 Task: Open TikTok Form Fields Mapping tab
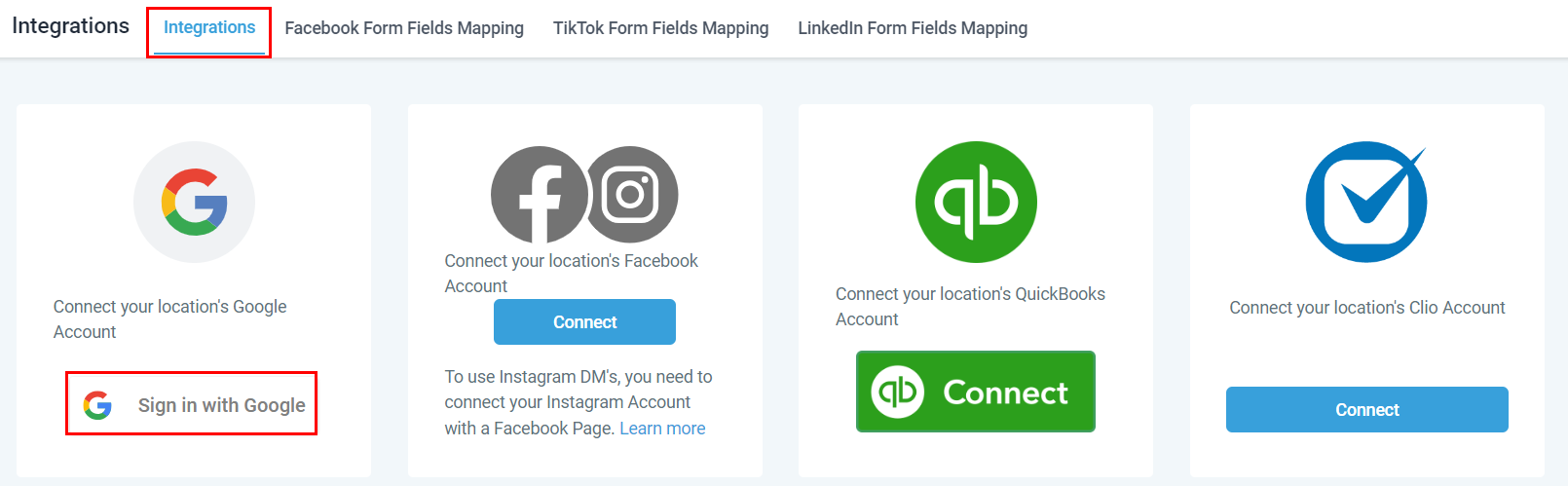coord(660,28)
